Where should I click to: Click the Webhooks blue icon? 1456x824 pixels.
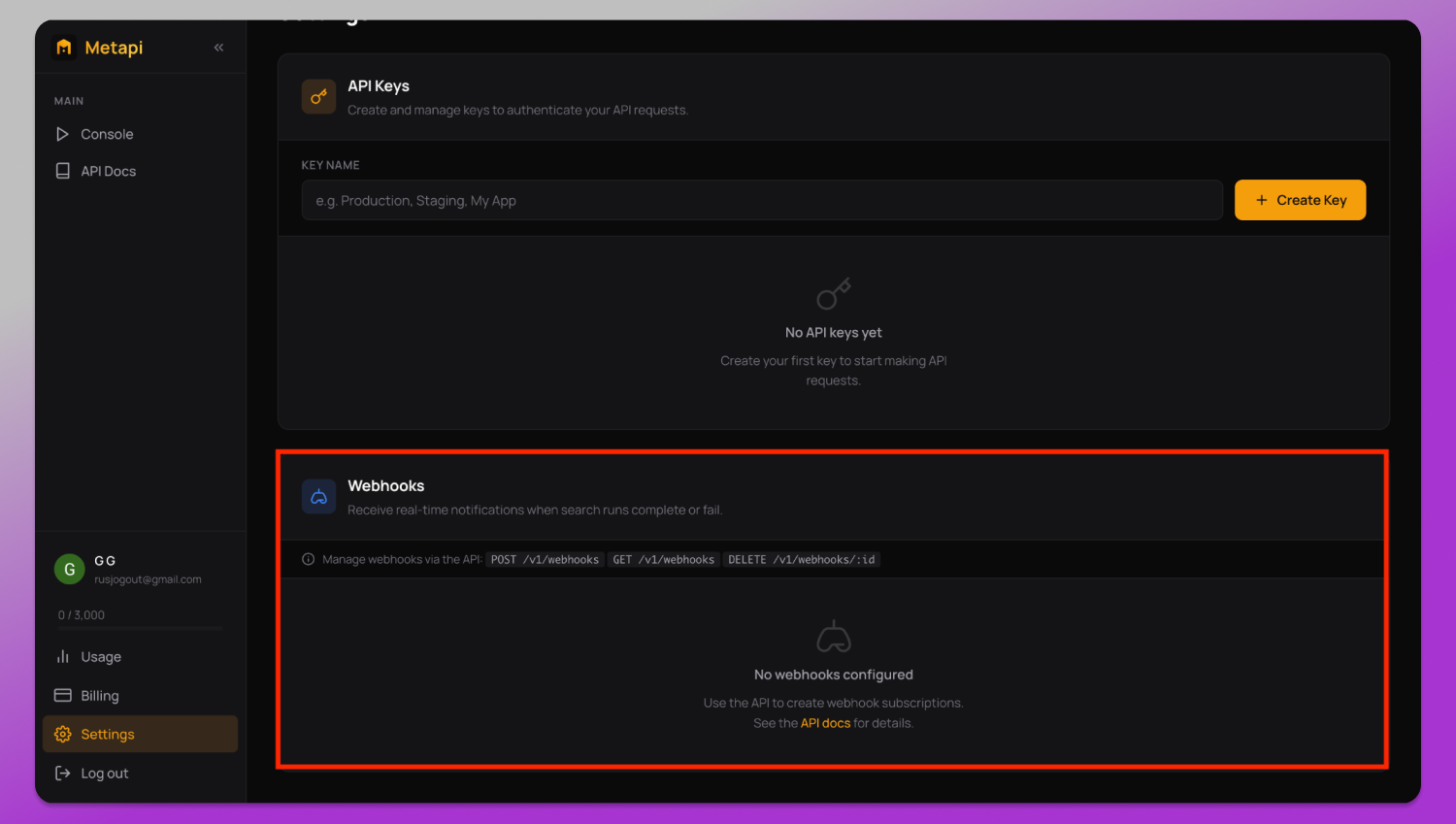pos(318,497)
